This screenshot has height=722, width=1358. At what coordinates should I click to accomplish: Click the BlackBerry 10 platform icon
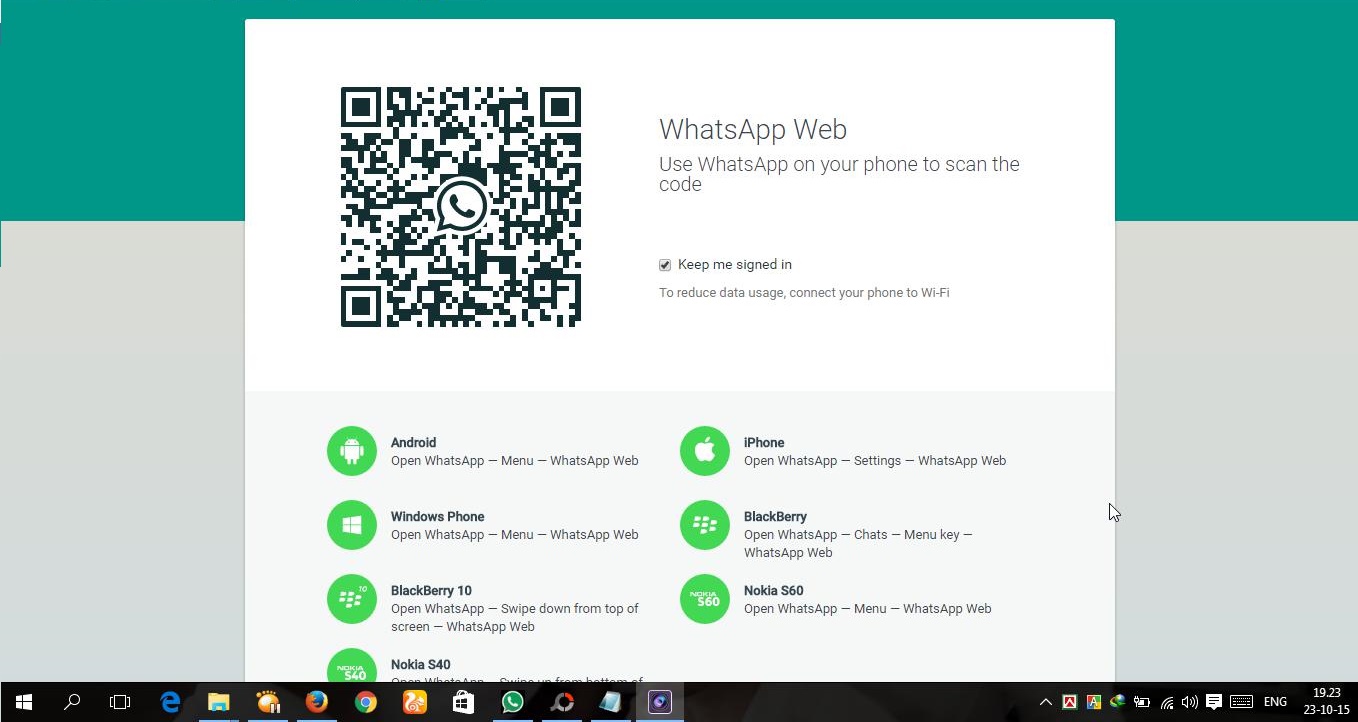point(352,599)
